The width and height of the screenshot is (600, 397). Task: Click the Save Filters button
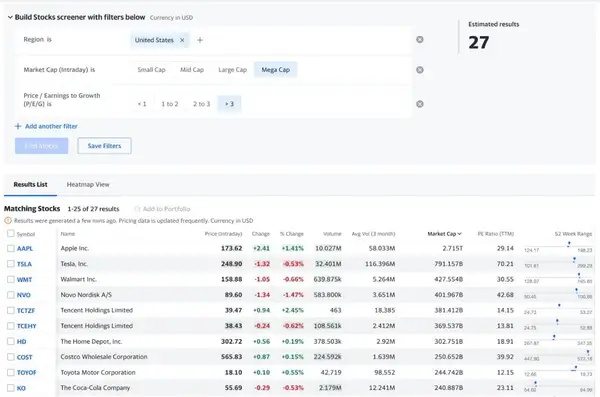104,146
